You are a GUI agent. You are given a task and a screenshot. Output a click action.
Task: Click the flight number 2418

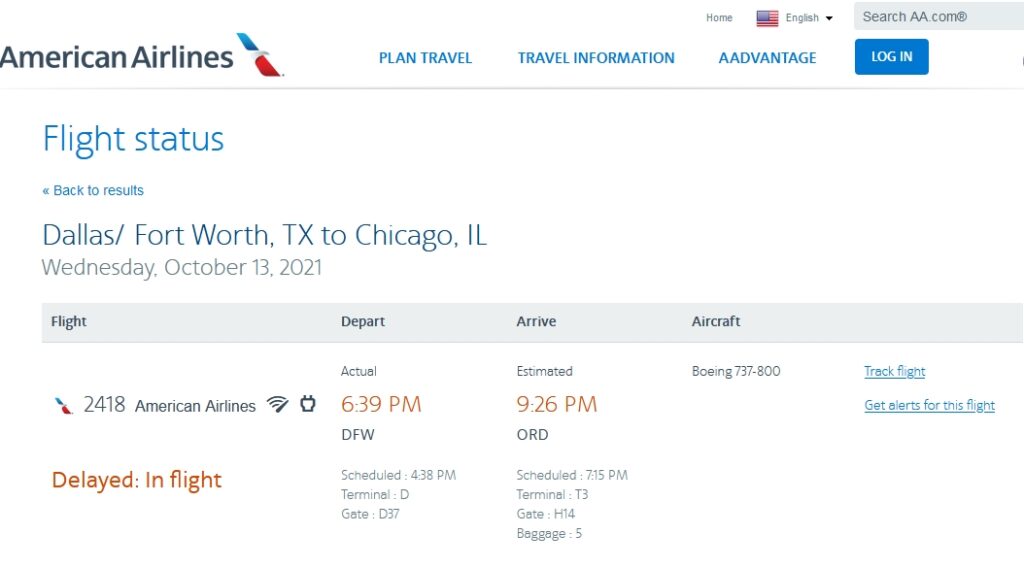(x=104, y=405)
